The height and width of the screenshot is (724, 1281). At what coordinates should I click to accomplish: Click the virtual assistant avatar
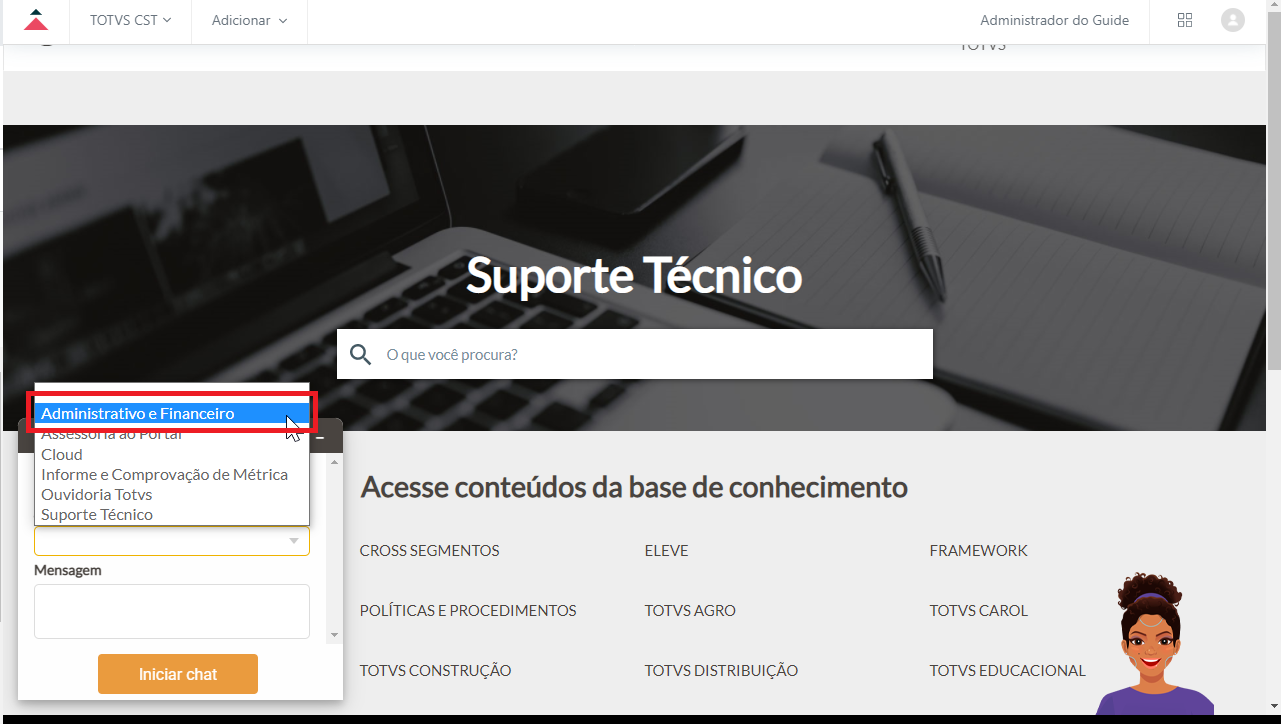pos(1155,645)
